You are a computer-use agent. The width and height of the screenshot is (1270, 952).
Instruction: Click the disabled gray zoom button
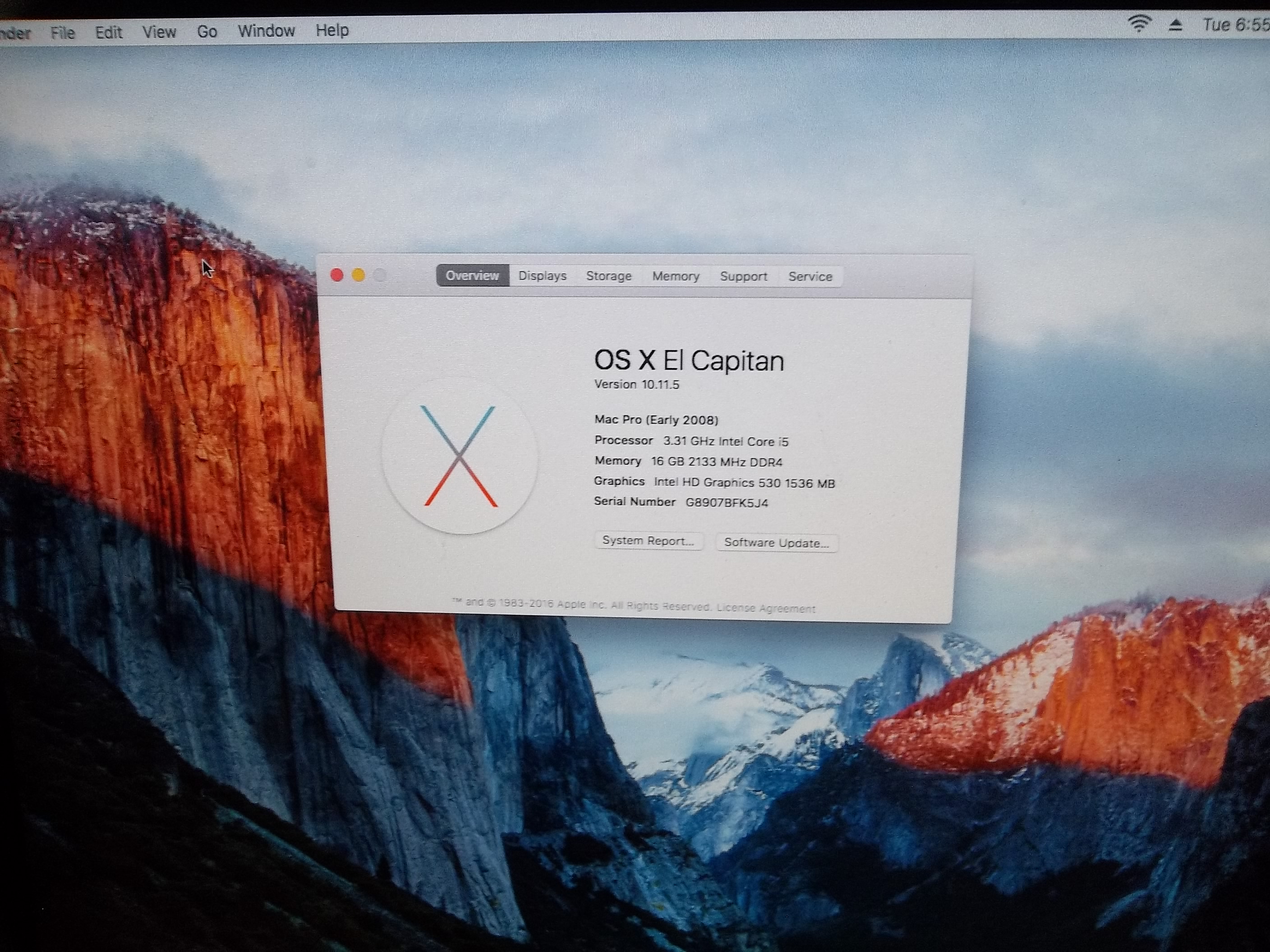[379, 275]
